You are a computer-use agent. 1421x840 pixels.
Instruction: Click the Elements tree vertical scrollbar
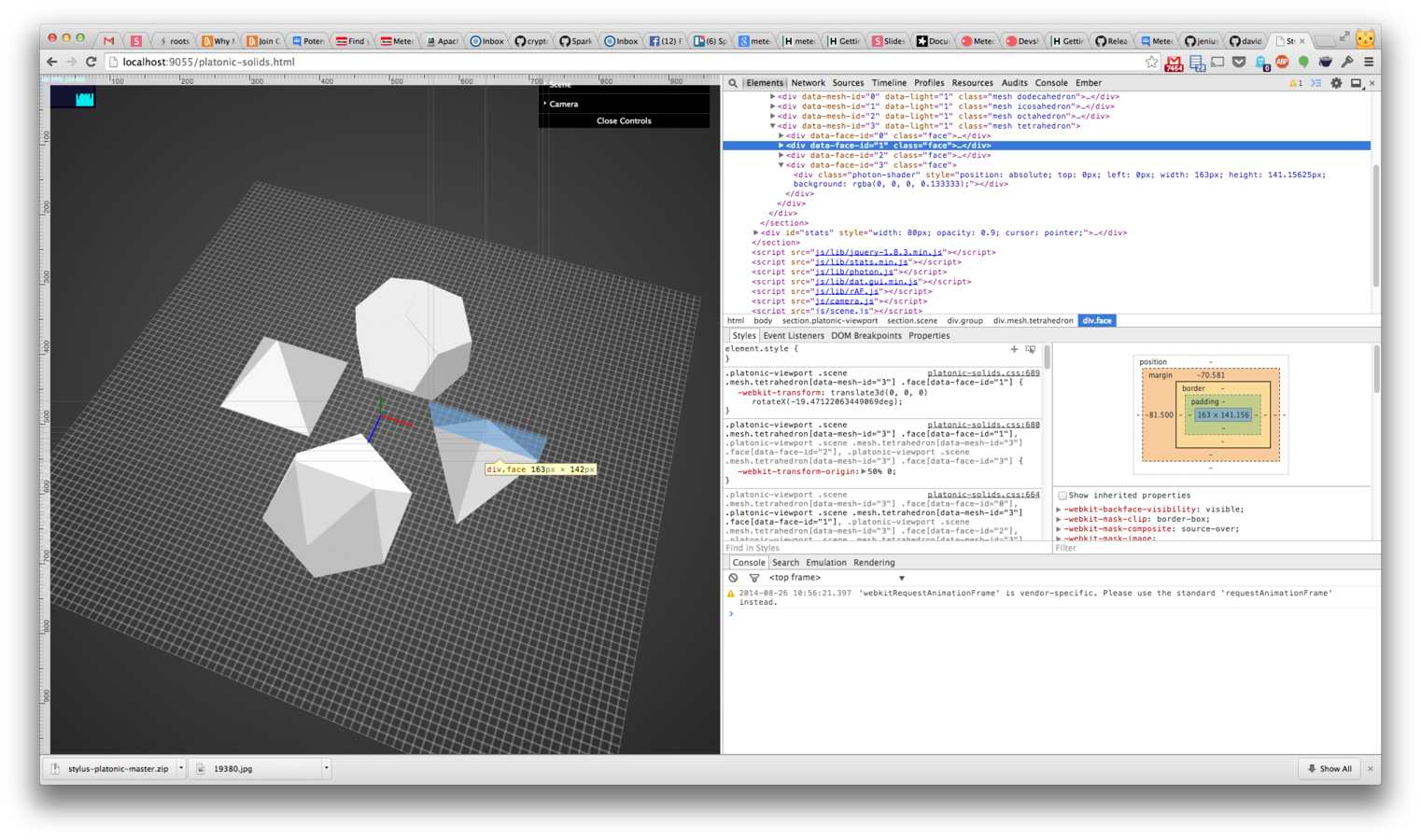(x=1375, y=226)
